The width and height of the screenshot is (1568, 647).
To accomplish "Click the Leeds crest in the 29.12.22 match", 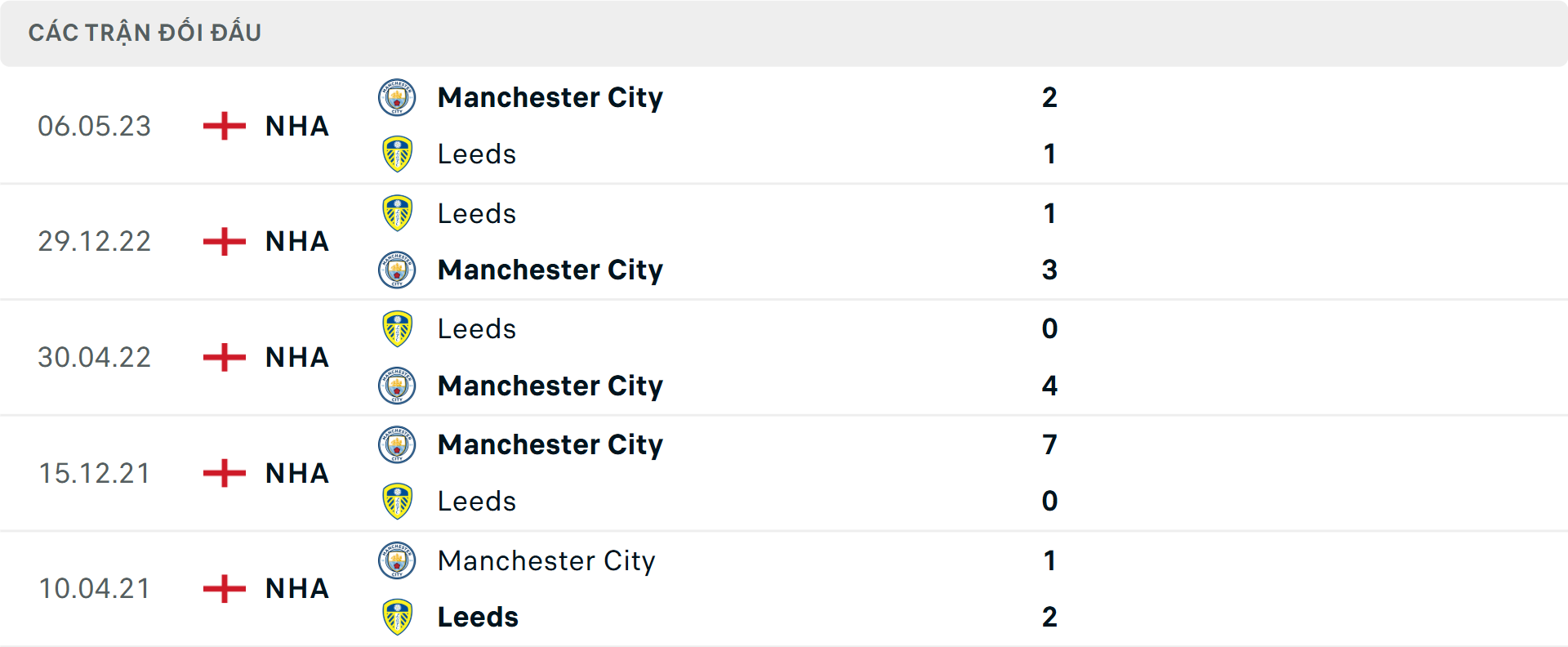I will [x=398, y=213].
